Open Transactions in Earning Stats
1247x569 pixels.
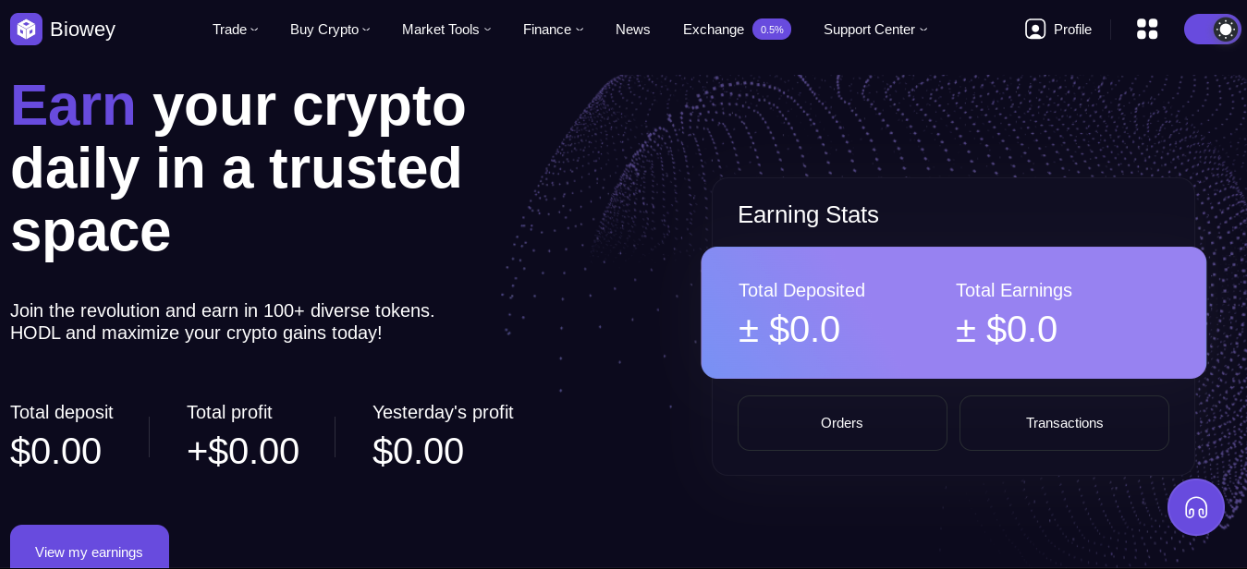tap(1064, 423)
